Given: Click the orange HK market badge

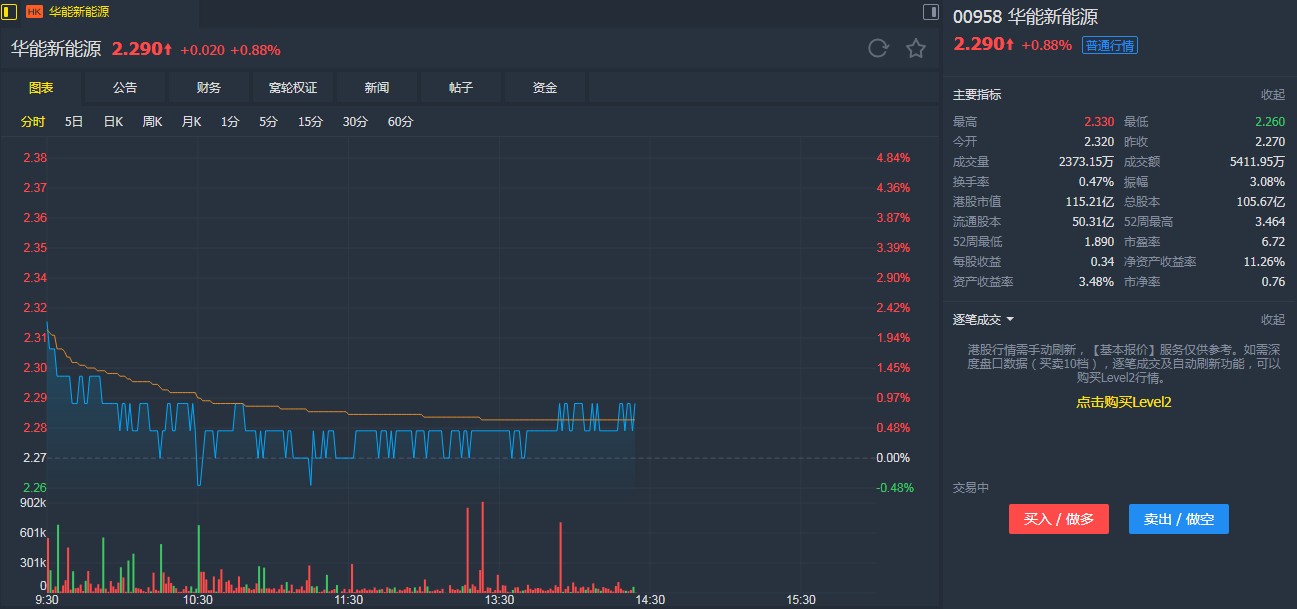Looking at the screenshot, I should click(34, 12).
